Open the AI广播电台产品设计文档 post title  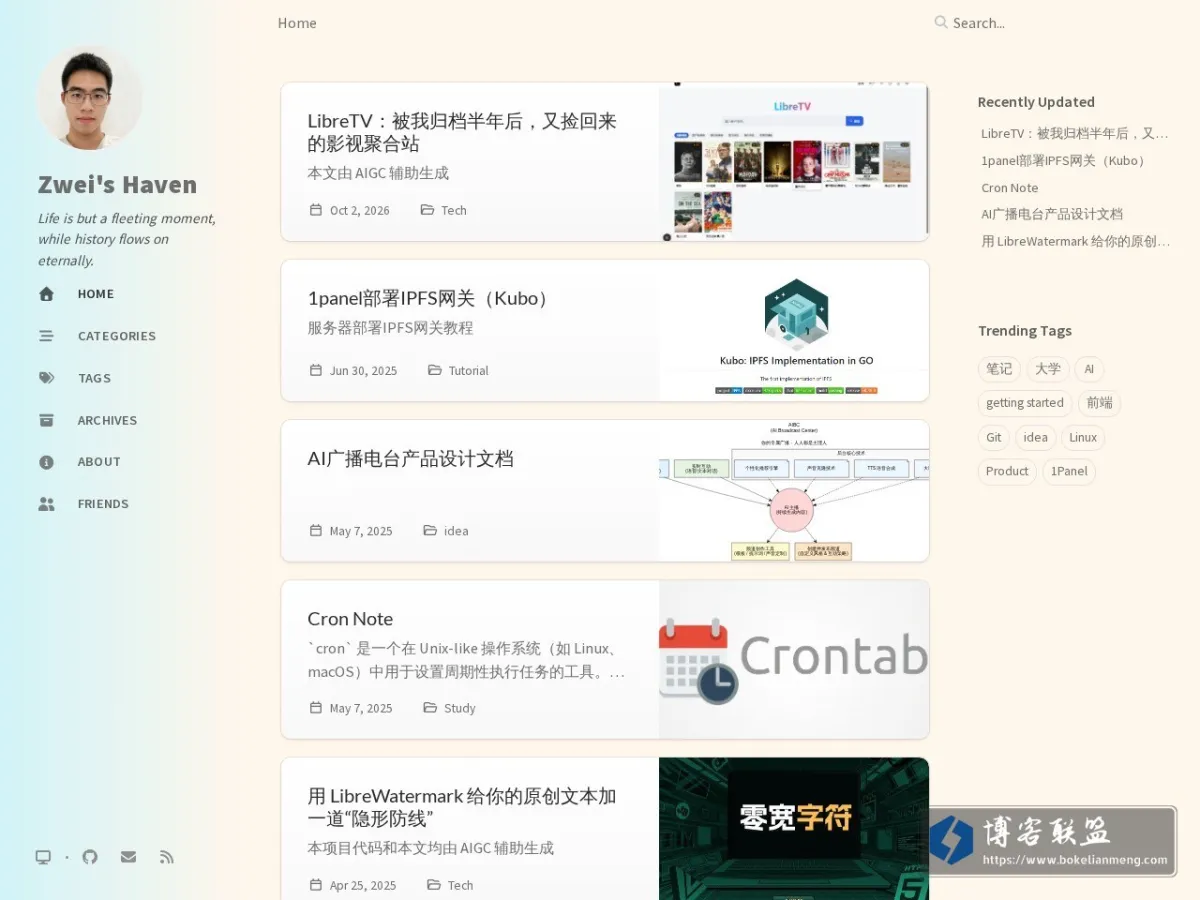[410, 459]
